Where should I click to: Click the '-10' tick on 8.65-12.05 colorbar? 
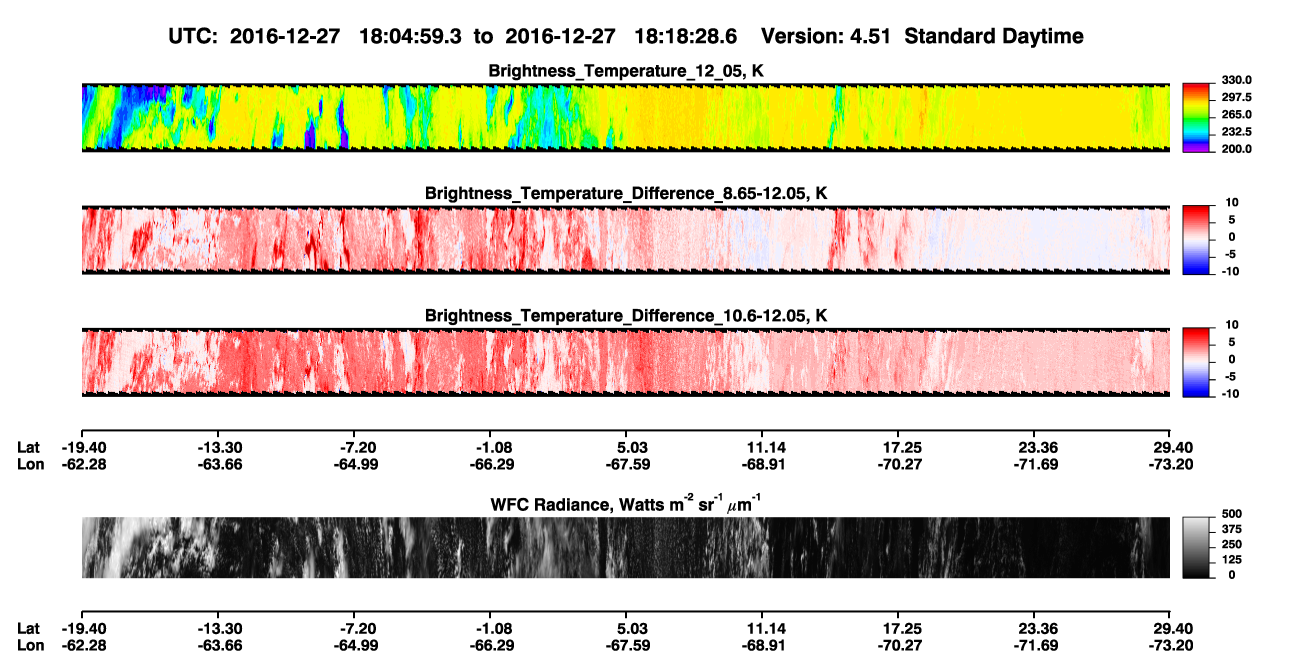(x=1231, y=271)
